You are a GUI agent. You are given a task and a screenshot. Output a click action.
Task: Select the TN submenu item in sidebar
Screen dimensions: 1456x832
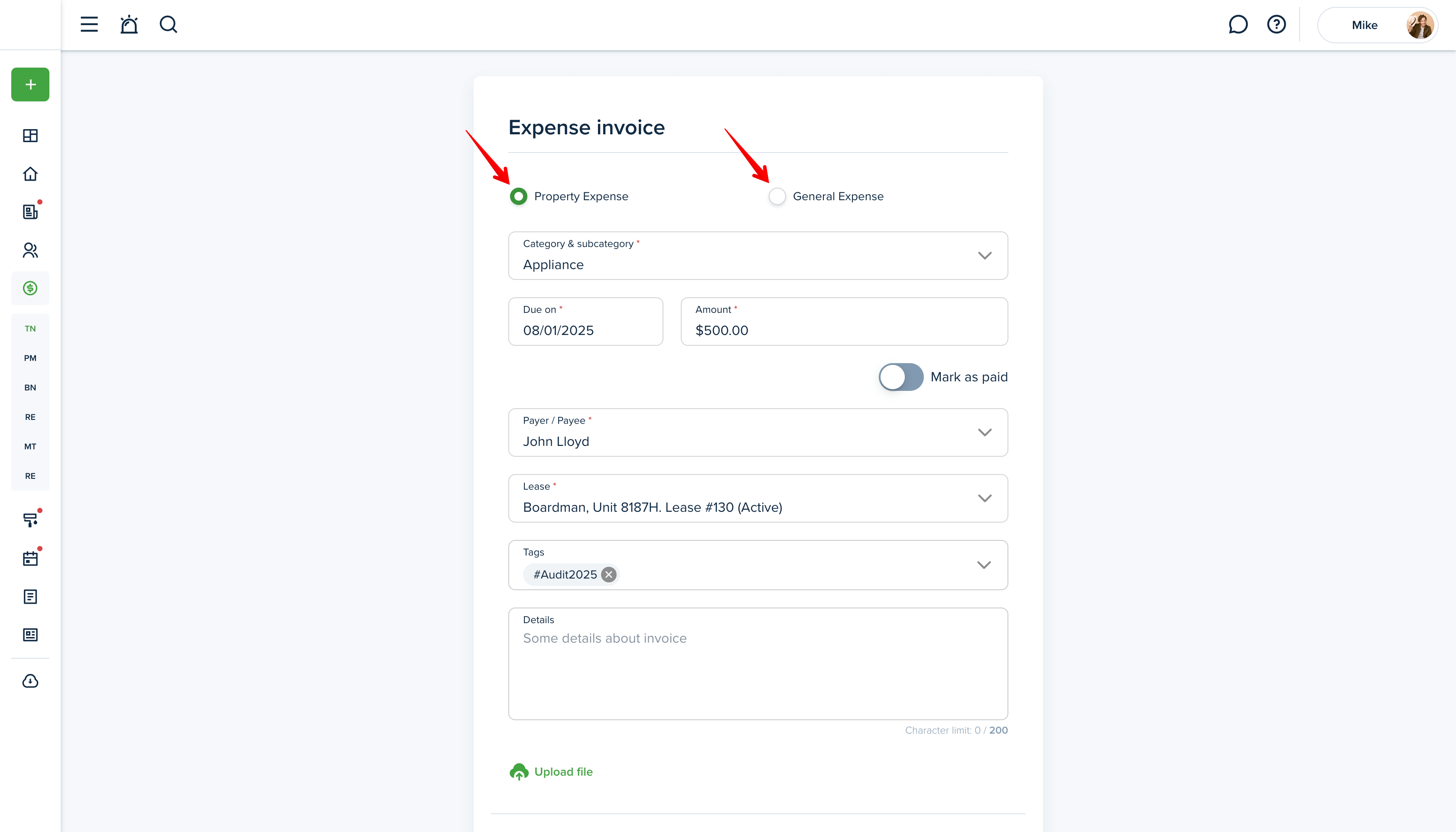[x=30, y=328]
